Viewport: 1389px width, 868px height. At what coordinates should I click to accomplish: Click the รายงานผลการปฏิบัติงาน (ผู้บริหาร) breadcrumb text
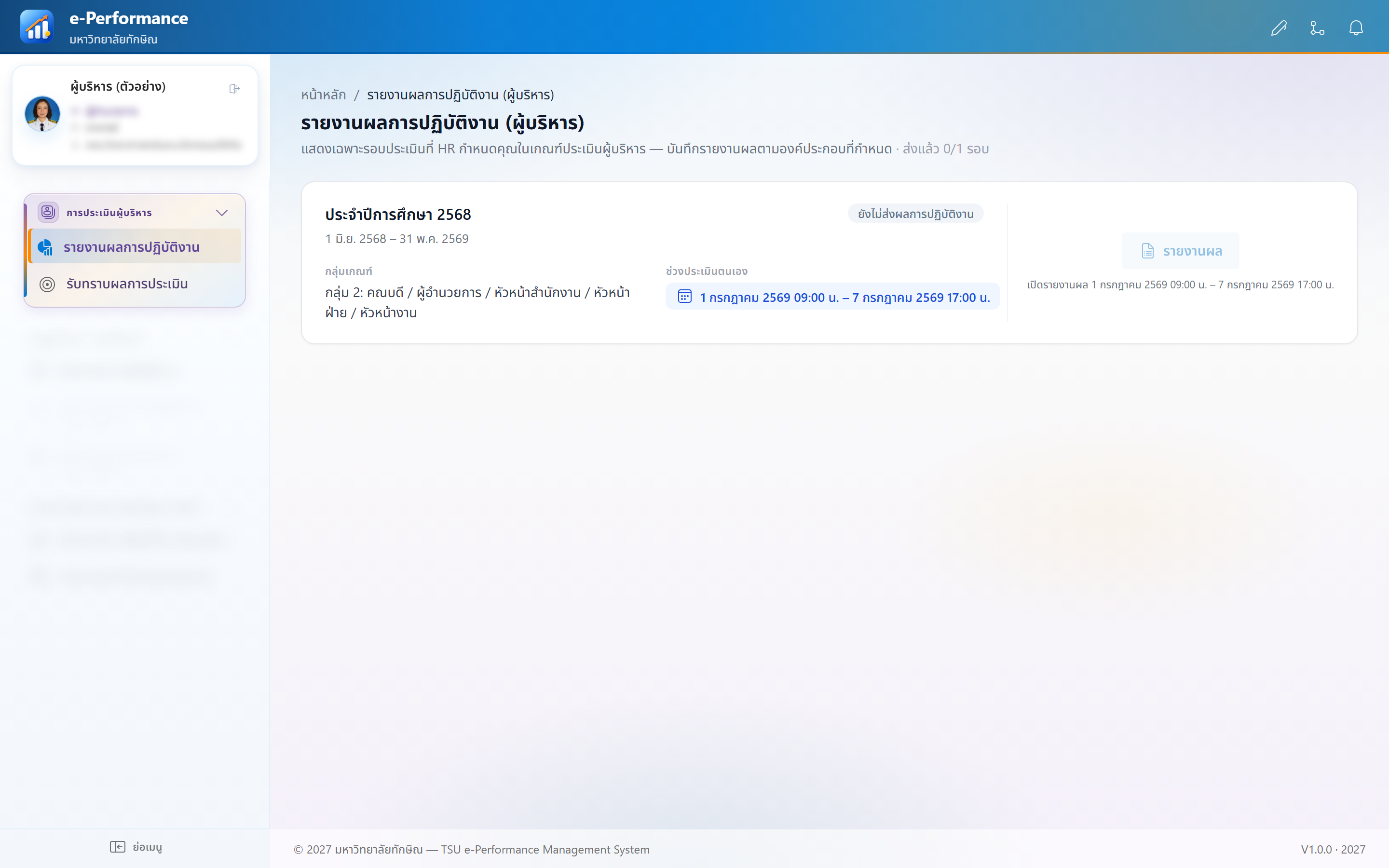click(x=460, y=95)
